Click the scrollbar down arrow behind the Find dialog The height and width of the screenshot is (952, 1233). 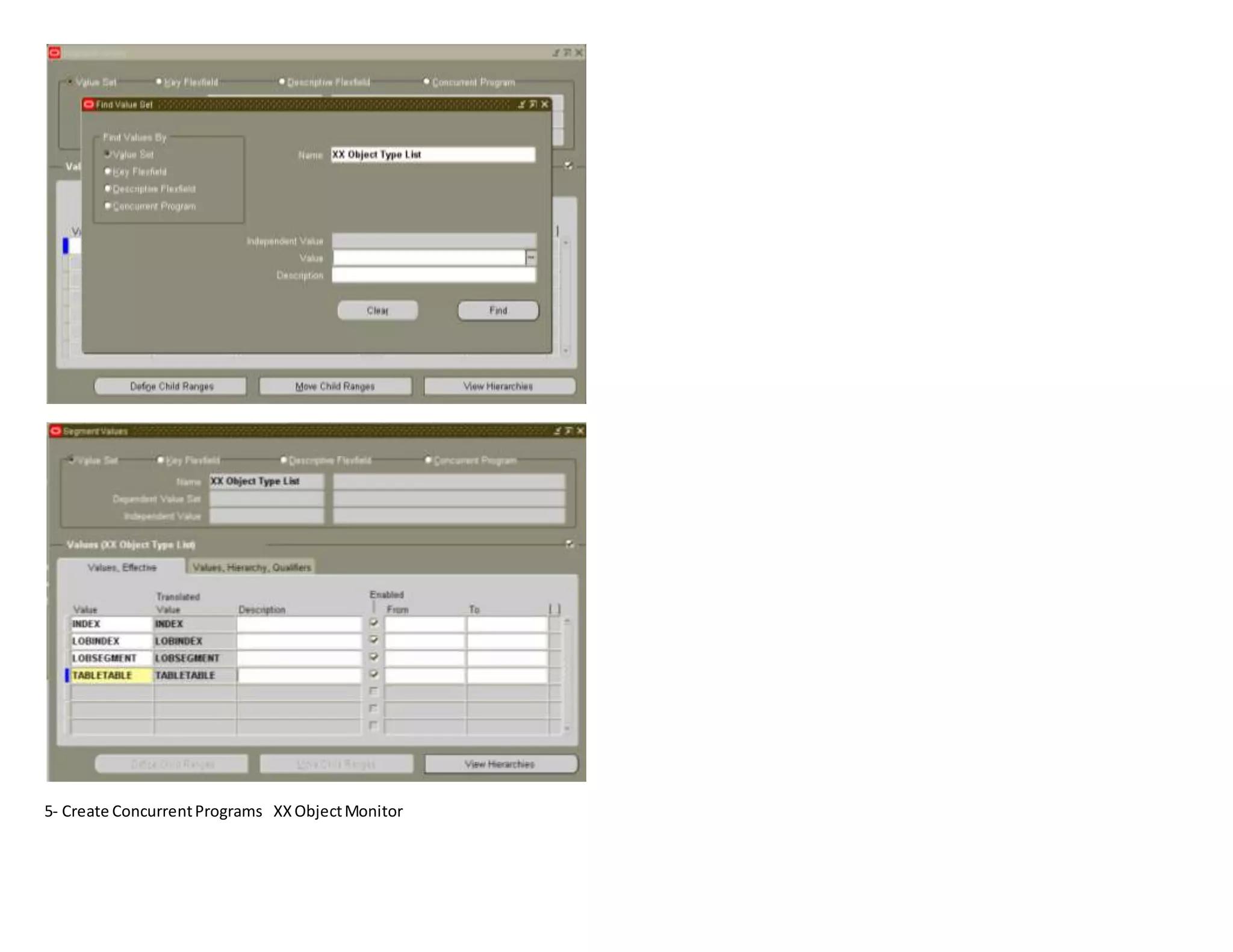click(x=565, y=350)
